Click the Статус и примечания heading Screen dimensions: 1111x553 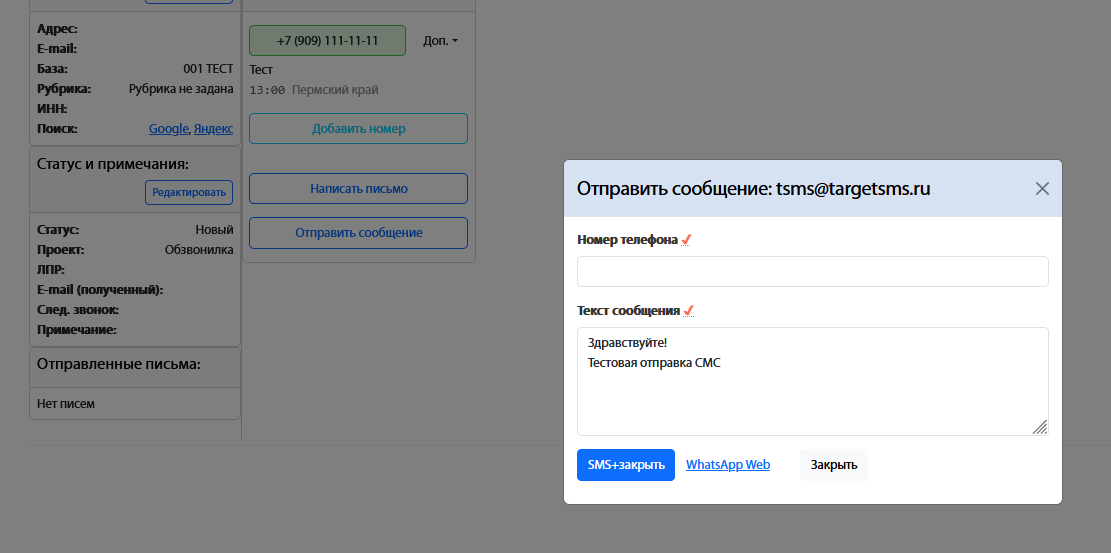tap(113, 164)
